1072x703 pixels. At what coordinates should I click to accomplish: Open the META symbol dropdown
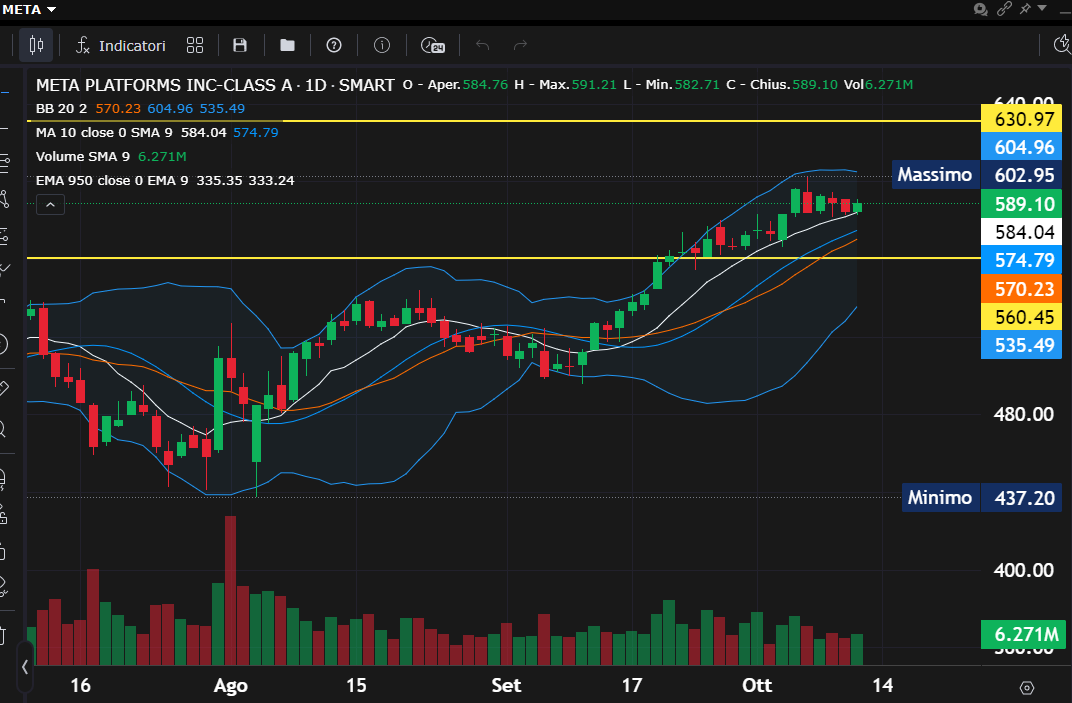(29, 9)
